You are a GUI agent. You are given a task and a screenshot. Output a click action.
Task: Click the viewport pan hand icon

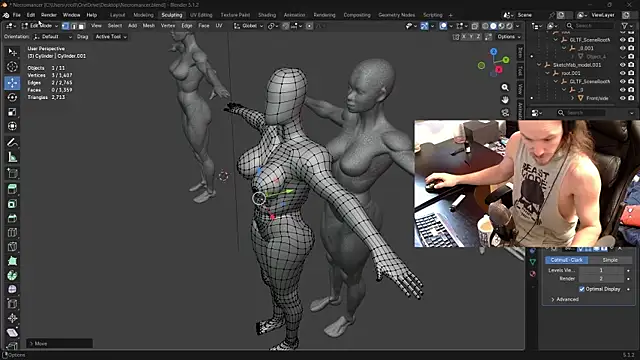(x=505, y=100)
